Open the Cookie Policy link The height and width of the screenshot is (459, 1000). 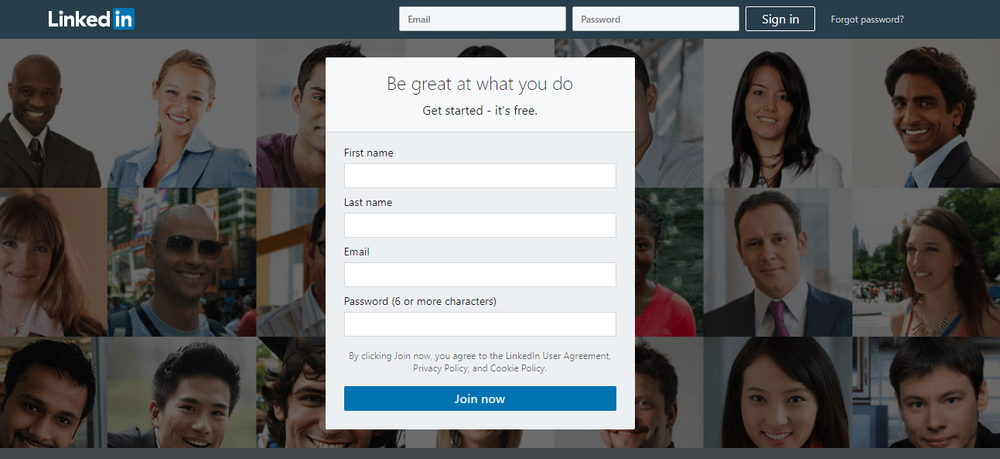tap(517, 368)
